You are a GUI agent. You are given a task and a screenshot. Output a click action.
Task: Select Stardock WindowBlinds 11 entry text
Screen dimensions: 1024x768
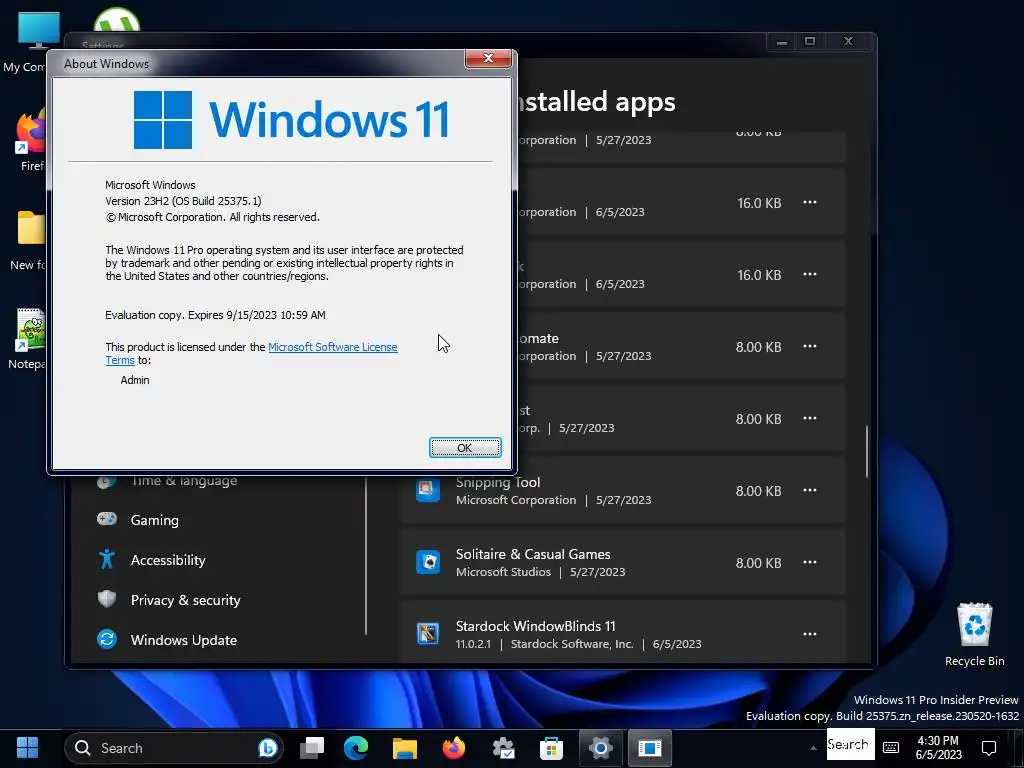point(536,626)
